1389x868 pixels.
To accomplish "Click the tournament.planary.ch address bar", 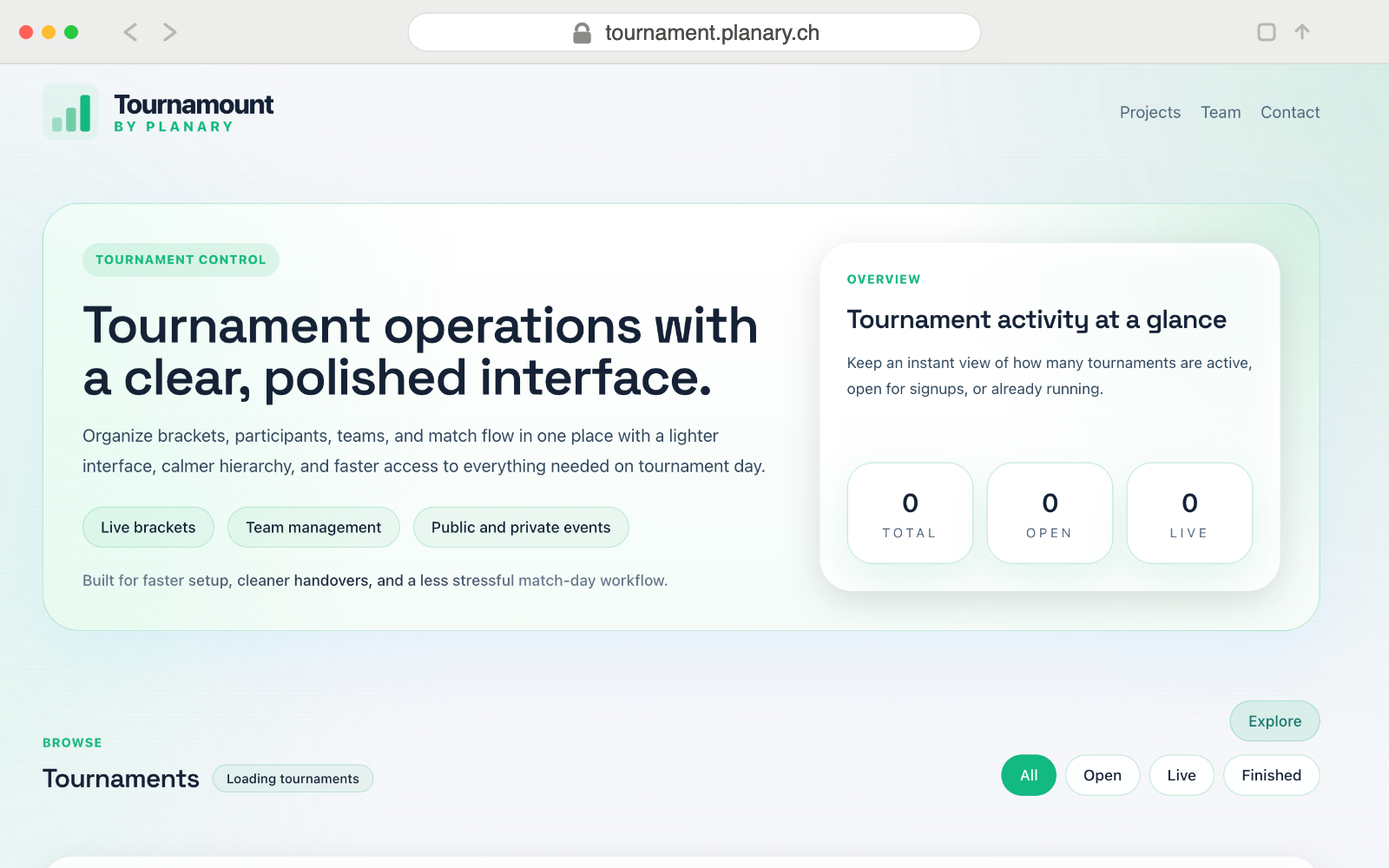I will pyautogui.click(x=694, y=32).
